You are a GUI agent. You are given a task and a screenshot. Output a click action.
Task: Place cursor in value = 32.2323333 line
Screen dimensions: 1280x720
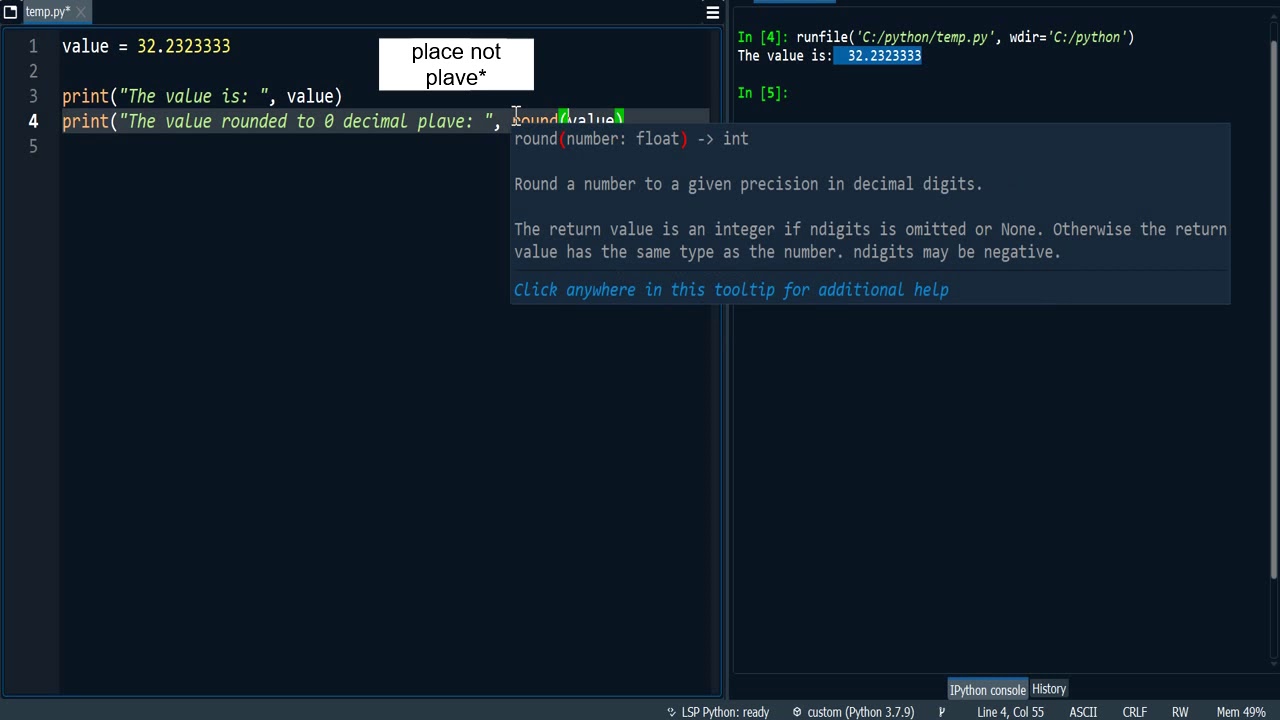(x=146, y=46)
